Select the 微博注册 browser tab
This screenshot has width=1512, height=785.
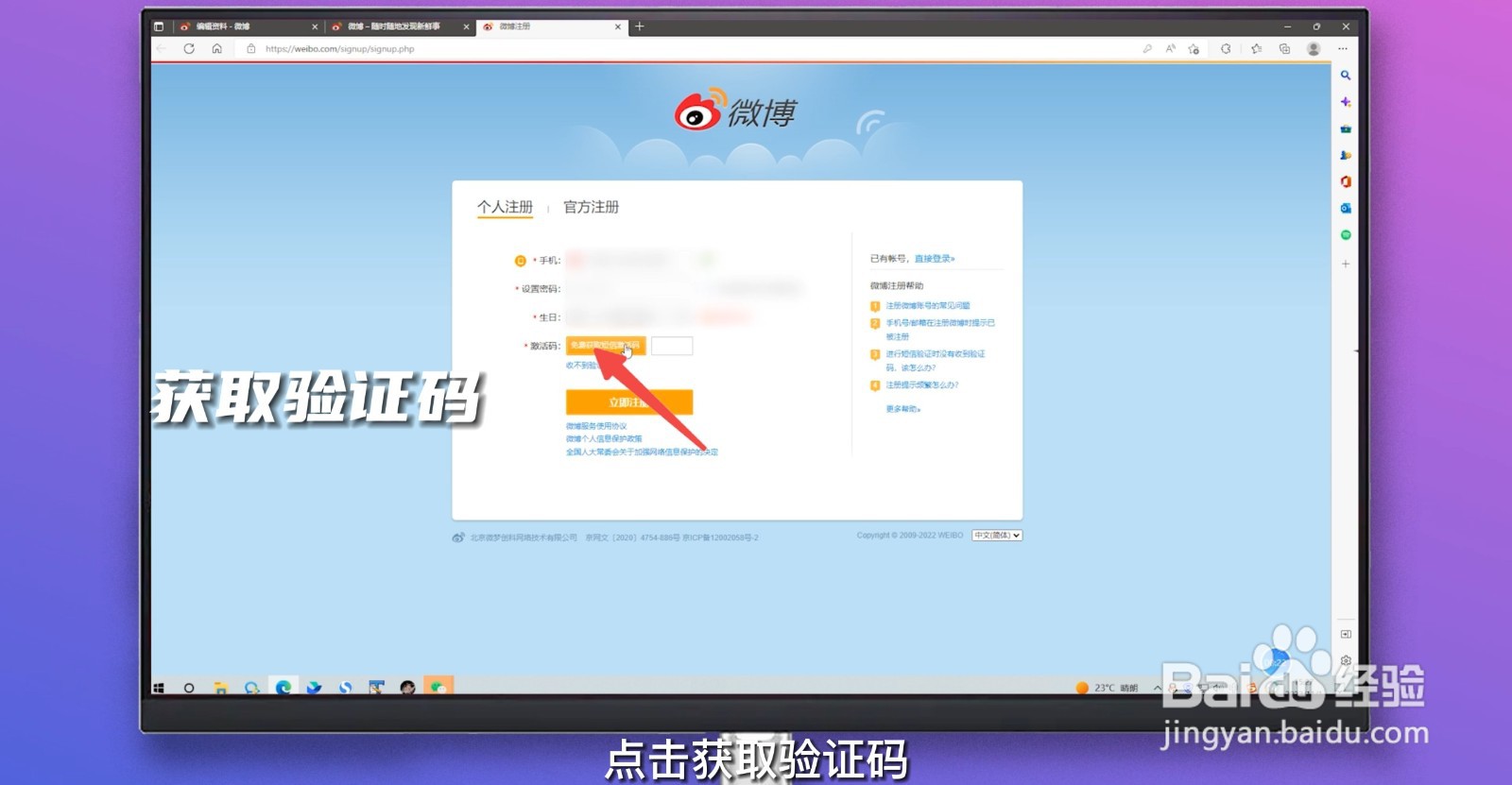551,26
